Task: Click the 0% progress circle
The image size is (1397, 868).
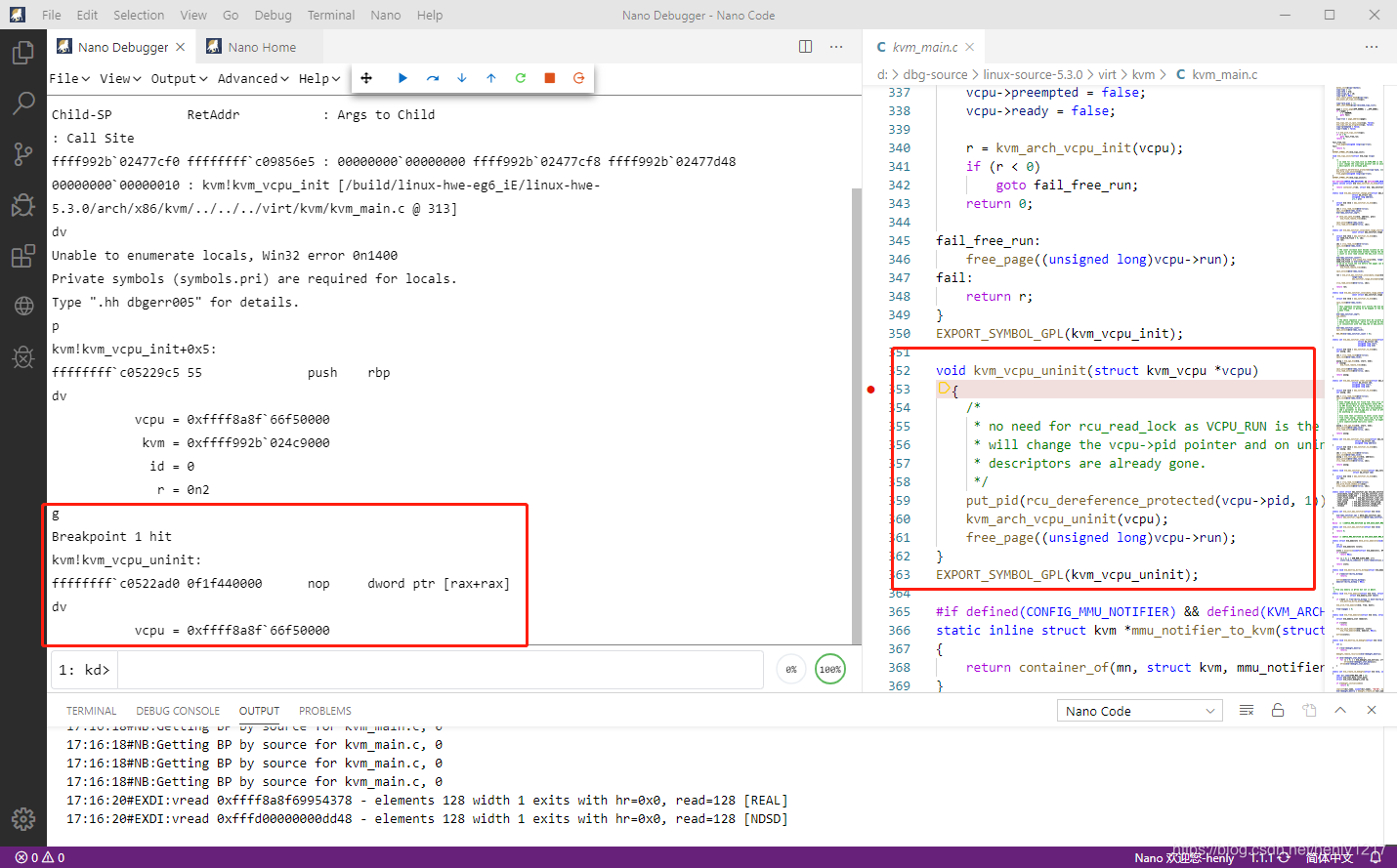Action: tap(791, 669)
